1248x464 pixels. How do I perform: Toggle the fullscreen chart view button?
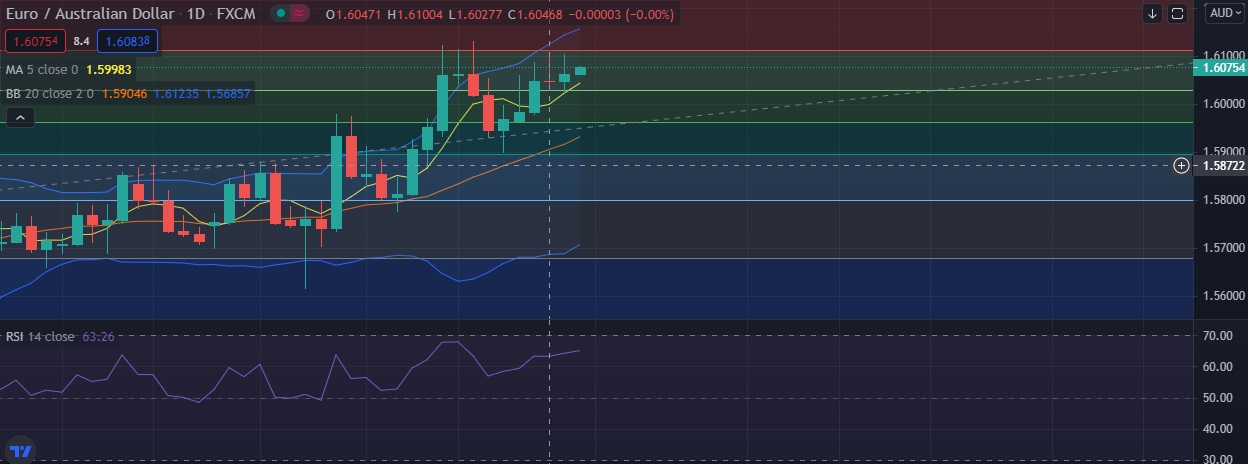click(1178, 13)
